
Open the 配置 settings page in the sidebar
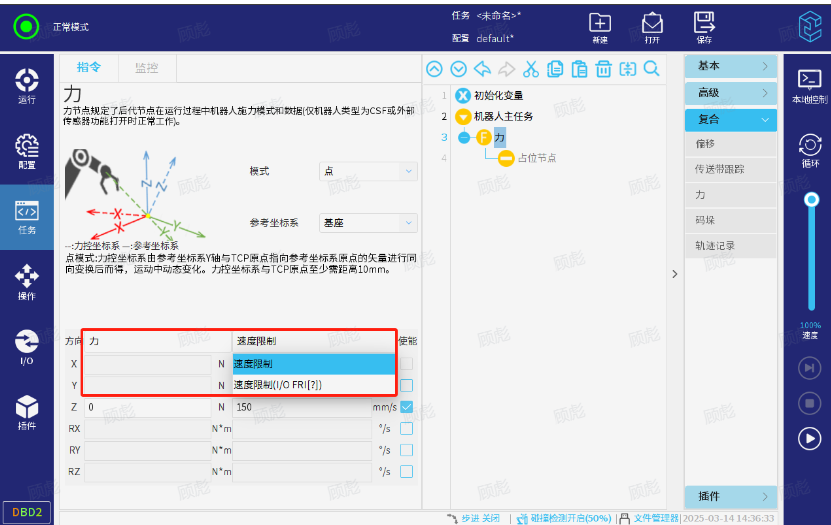tap(28, 151)
